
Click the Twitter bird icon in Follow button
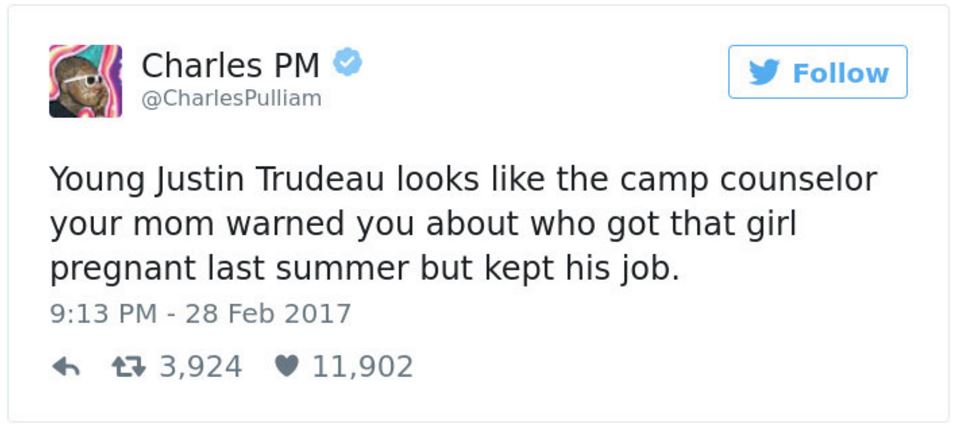click(x=764, y=73)
